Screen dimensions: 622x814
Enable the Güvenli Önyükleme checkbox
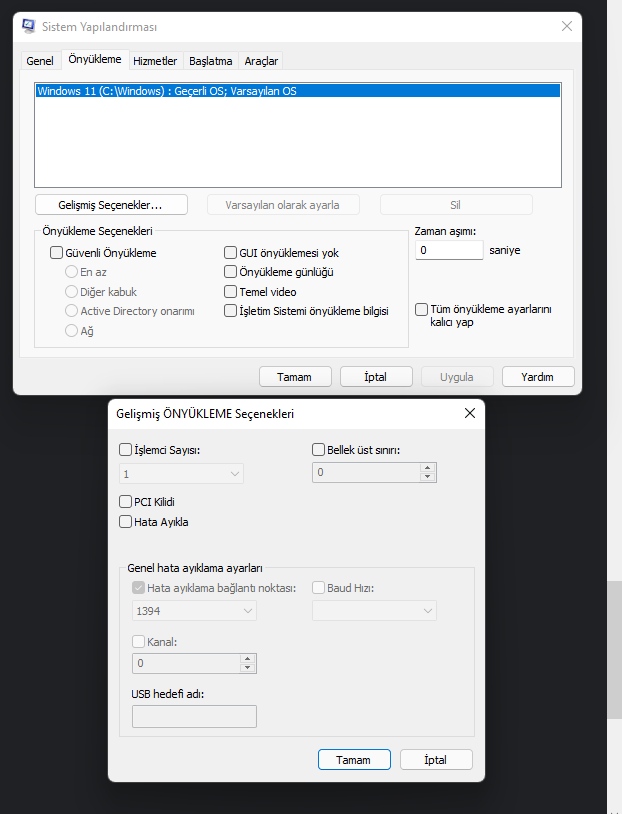[x=56, y=253]
